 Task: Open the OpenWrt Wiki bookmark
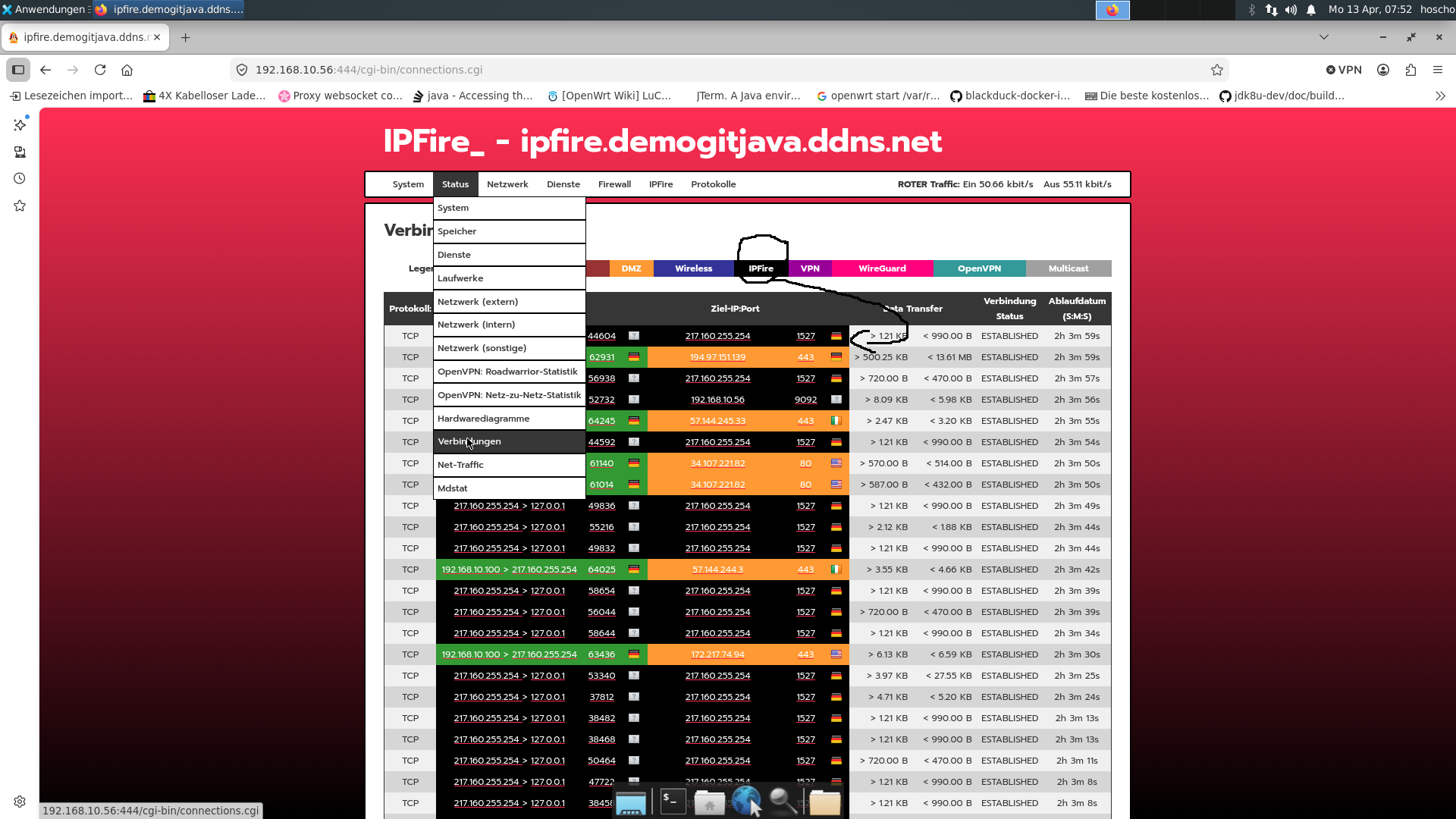(610, 96)
